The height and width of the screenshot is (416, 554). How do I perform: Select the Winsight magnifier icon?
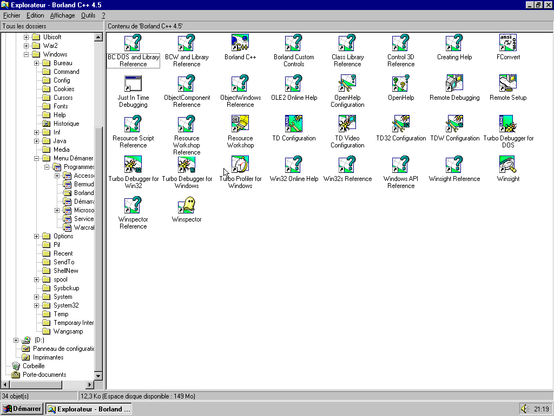[x=508, y=165]
